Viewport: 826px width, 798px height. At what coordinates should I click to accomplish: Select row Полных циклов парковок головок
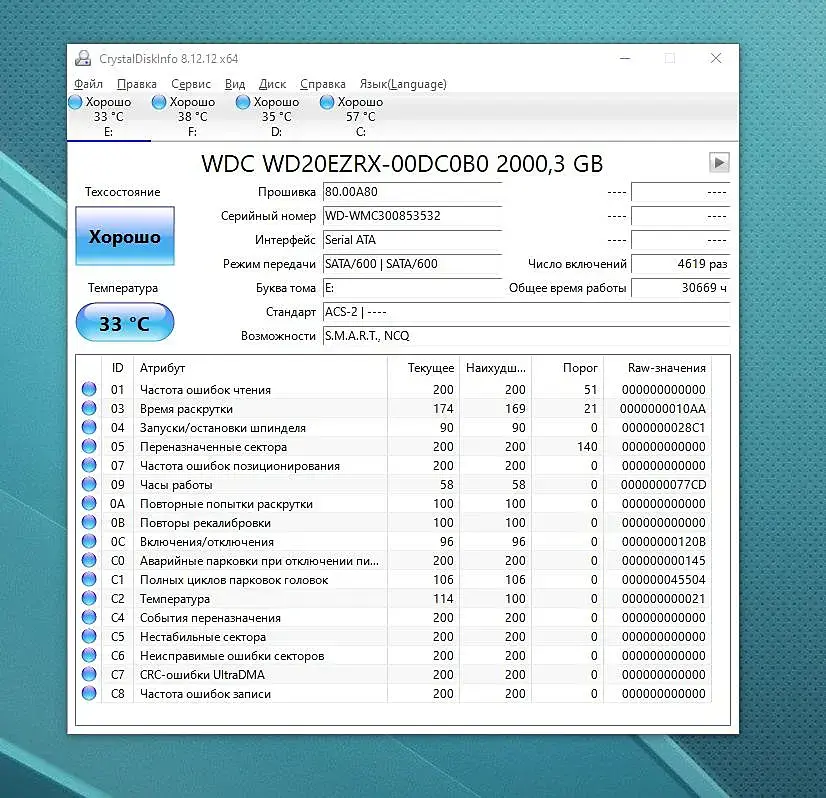(x=394, y=579)
